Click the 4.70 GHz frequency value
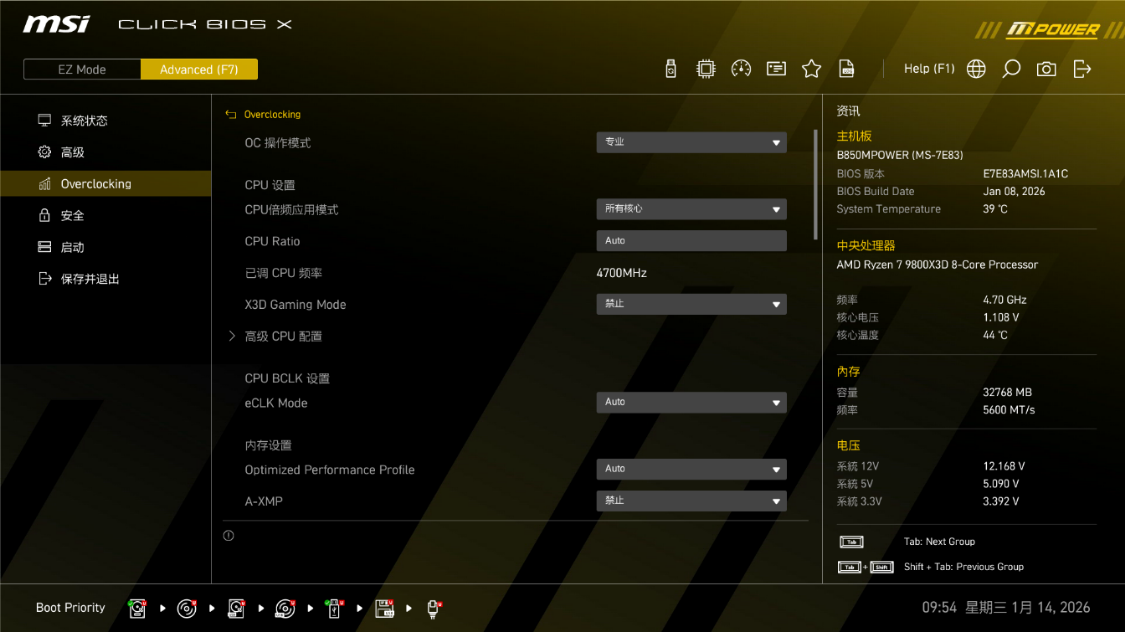This screenshot has height=632, width=1125. click(1004, 300)
